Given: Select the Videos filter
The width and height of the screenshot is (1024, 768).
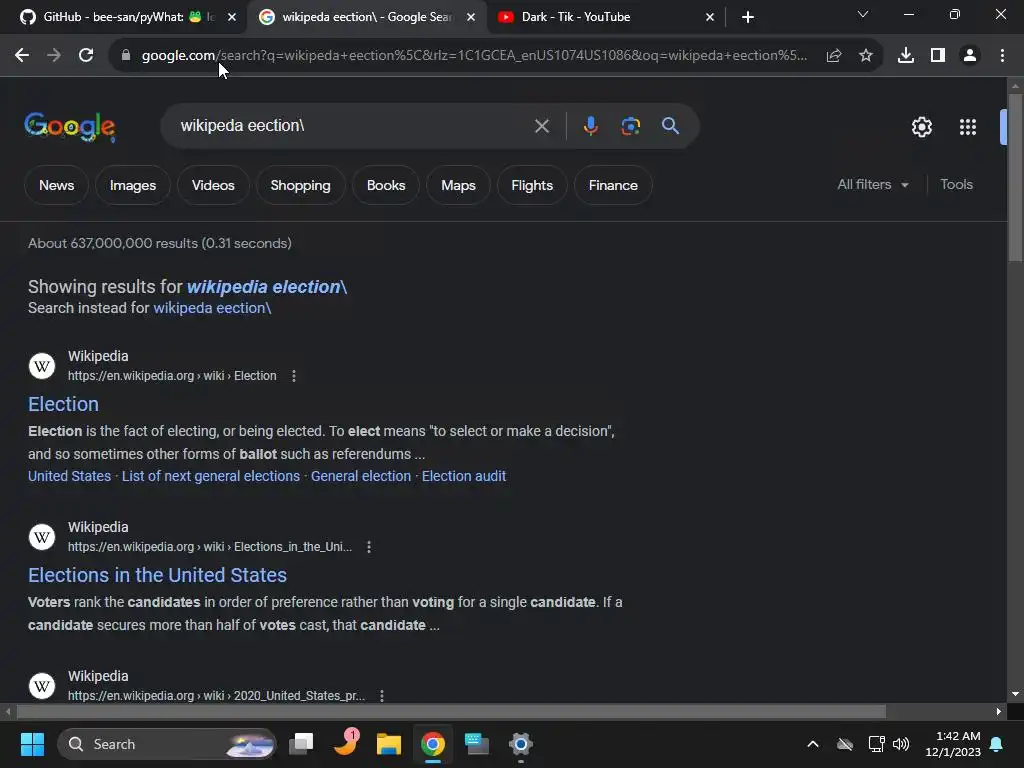Looking at the screenshot, I should click(x=213, y=185).
